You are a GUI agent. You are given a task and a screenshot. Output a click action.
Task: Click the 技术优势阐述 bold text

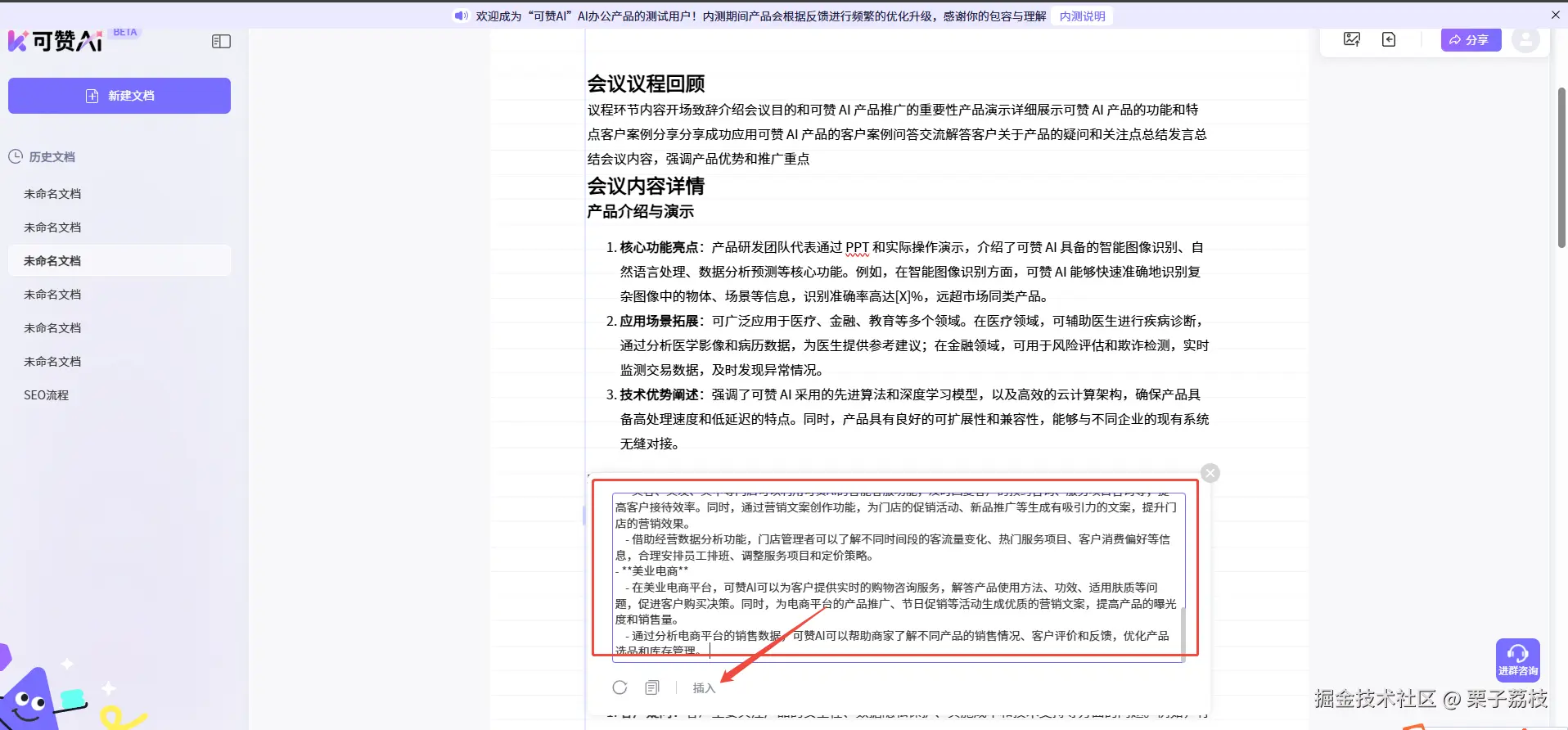659,394
